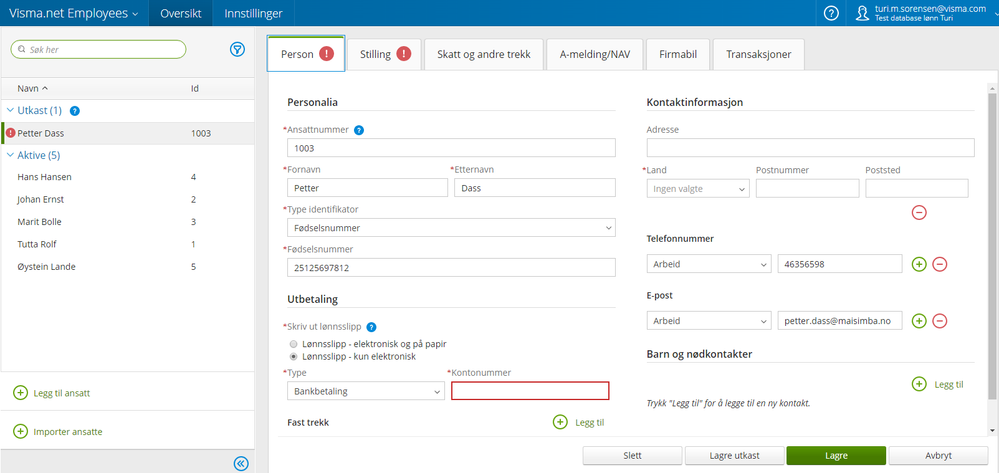Select Lønnsslipp - kun elektronisk option
This screenshot has height=473, width=999.
[293, 356]
